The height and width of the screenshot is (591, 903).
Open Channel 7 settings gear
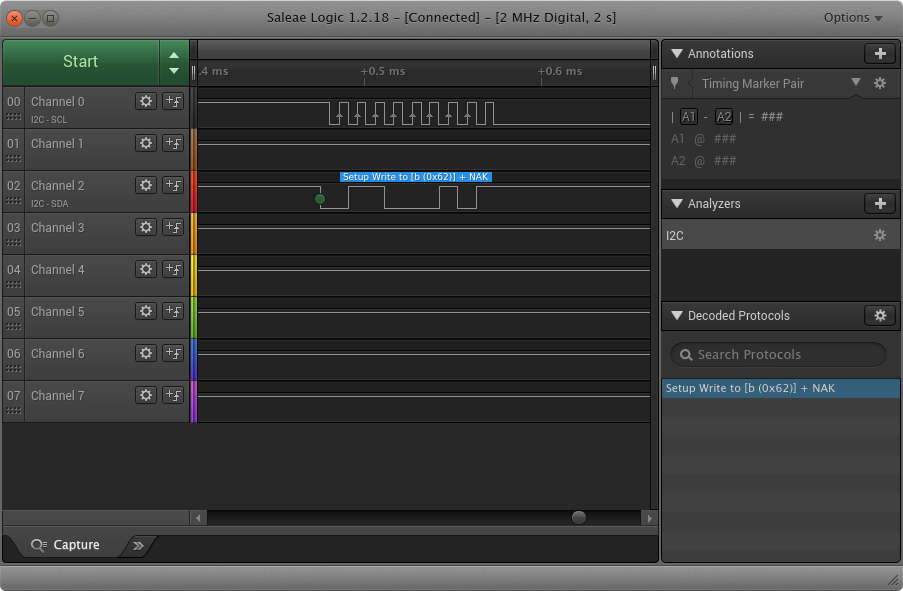tap(146, 396)
